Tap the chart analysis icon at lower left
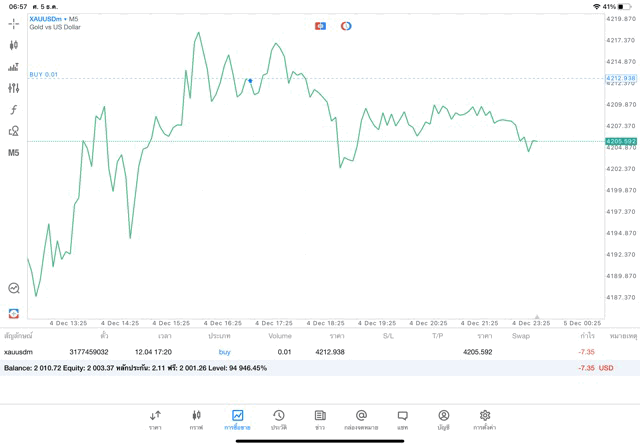 (14, 288)
